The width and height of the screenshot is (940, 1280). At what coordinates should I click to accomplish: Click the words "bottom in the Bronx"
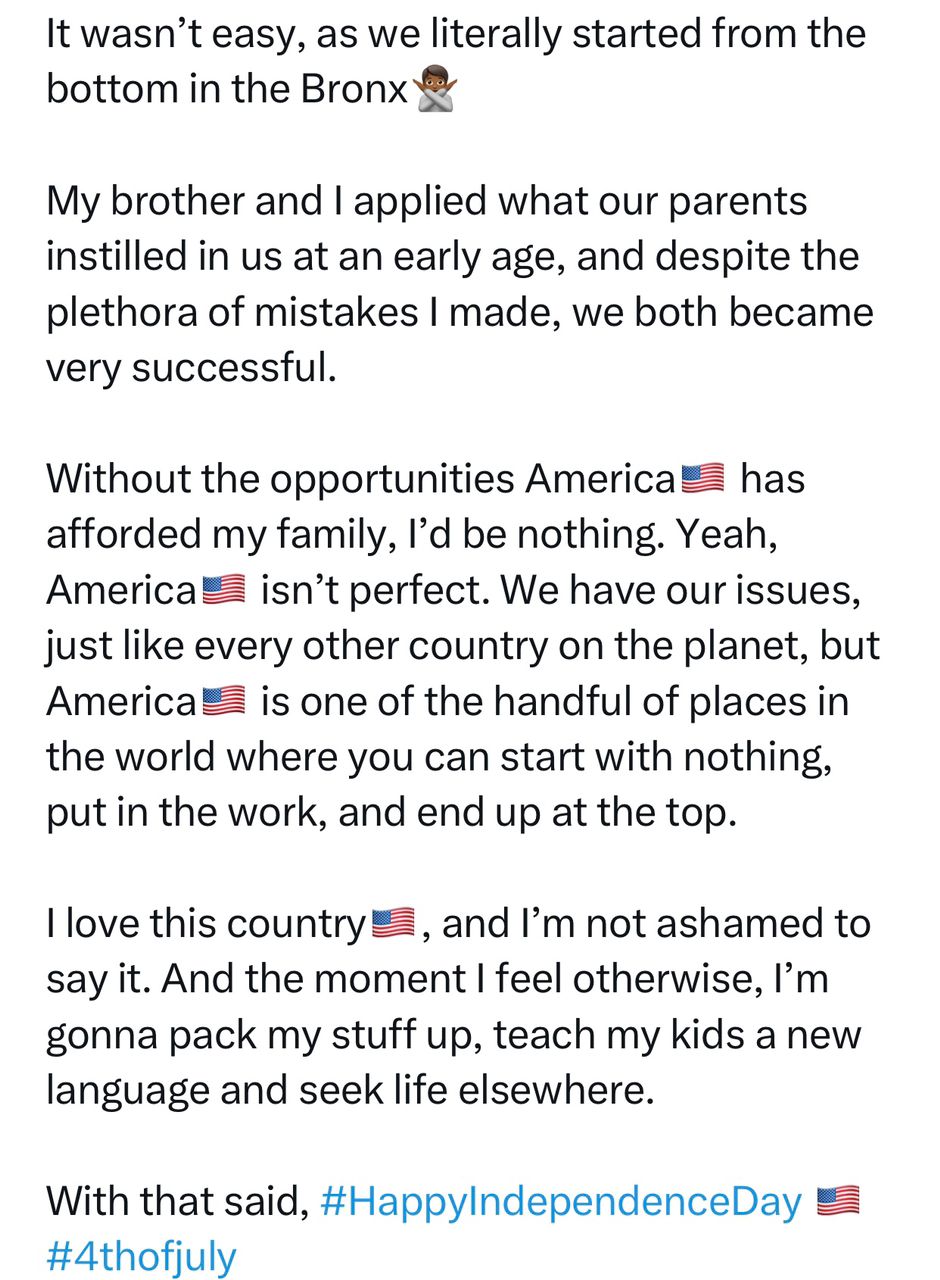227,90
